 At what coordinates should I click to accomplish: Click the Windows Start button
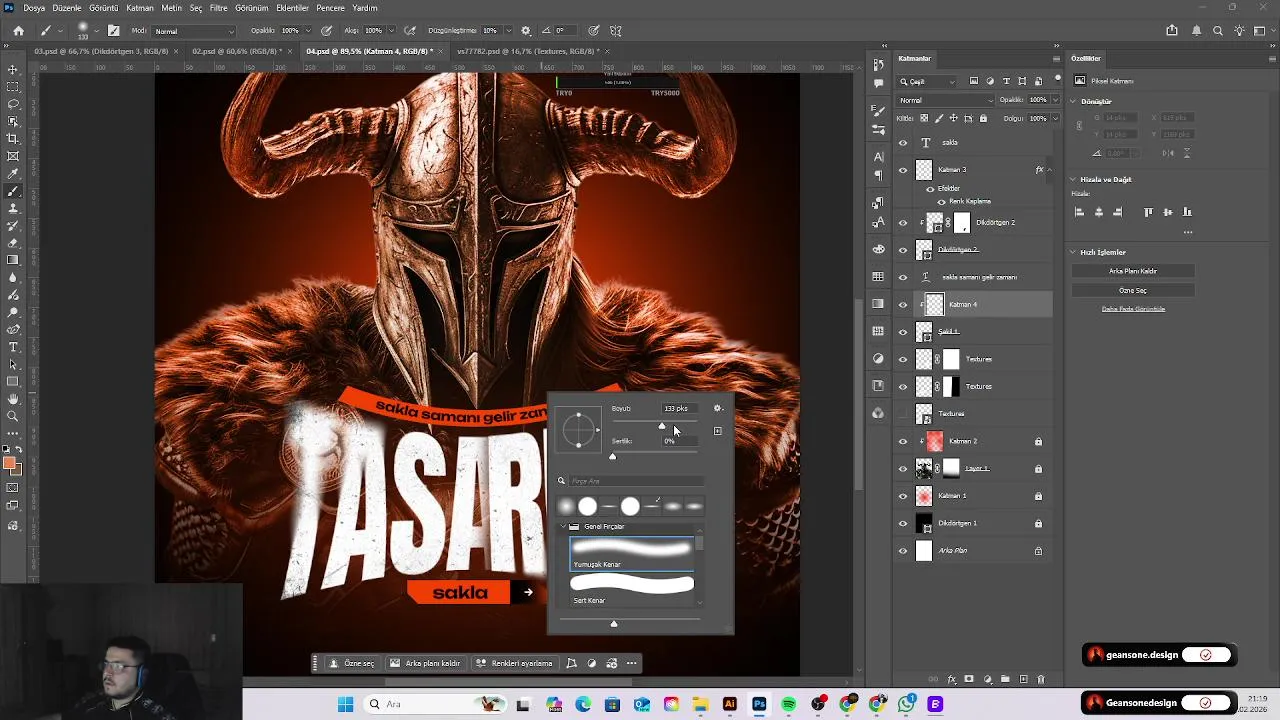click(345, 704)
